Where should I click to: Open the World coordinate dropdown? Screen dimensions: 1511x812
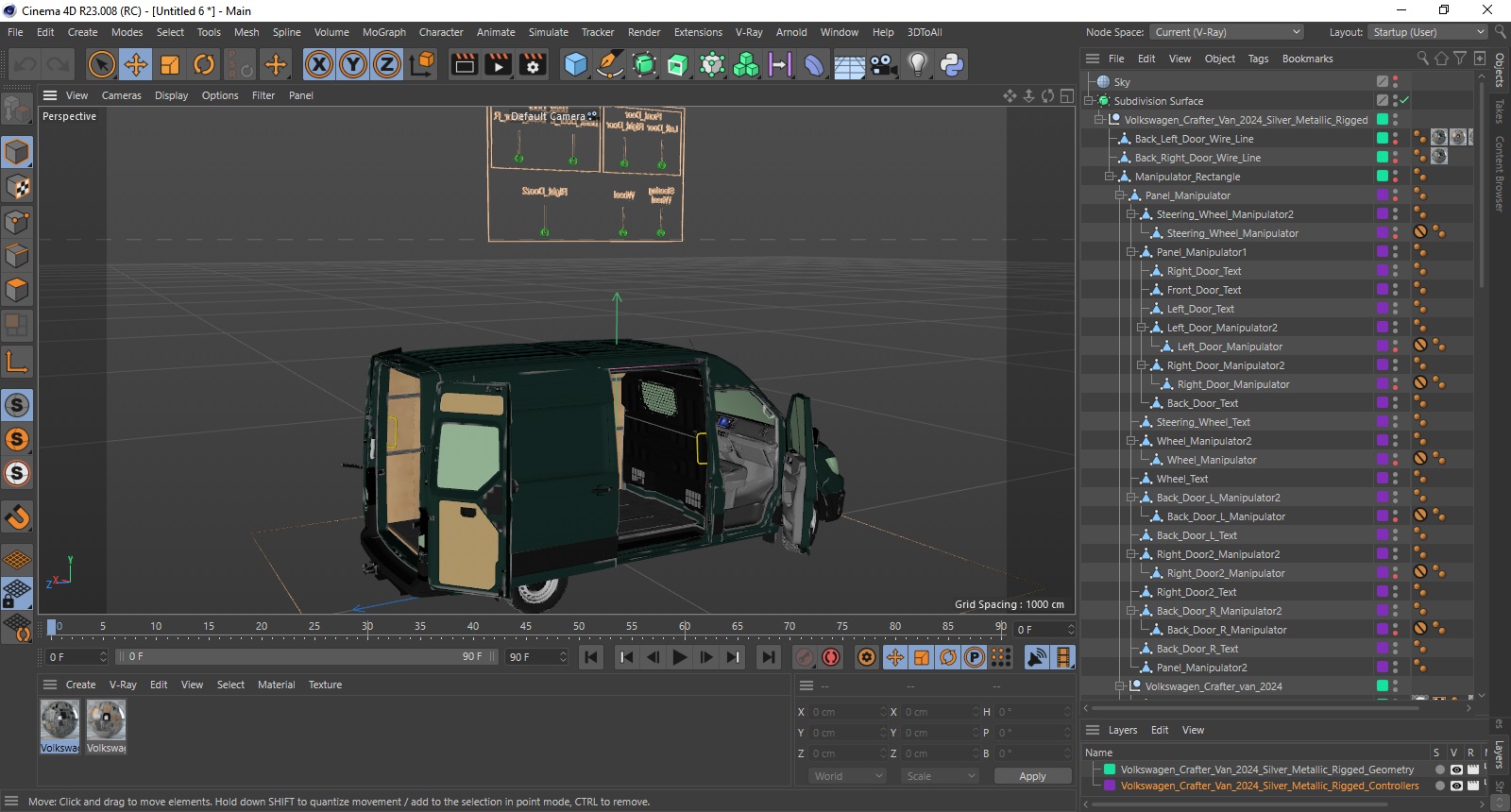(x=847, y=776)
